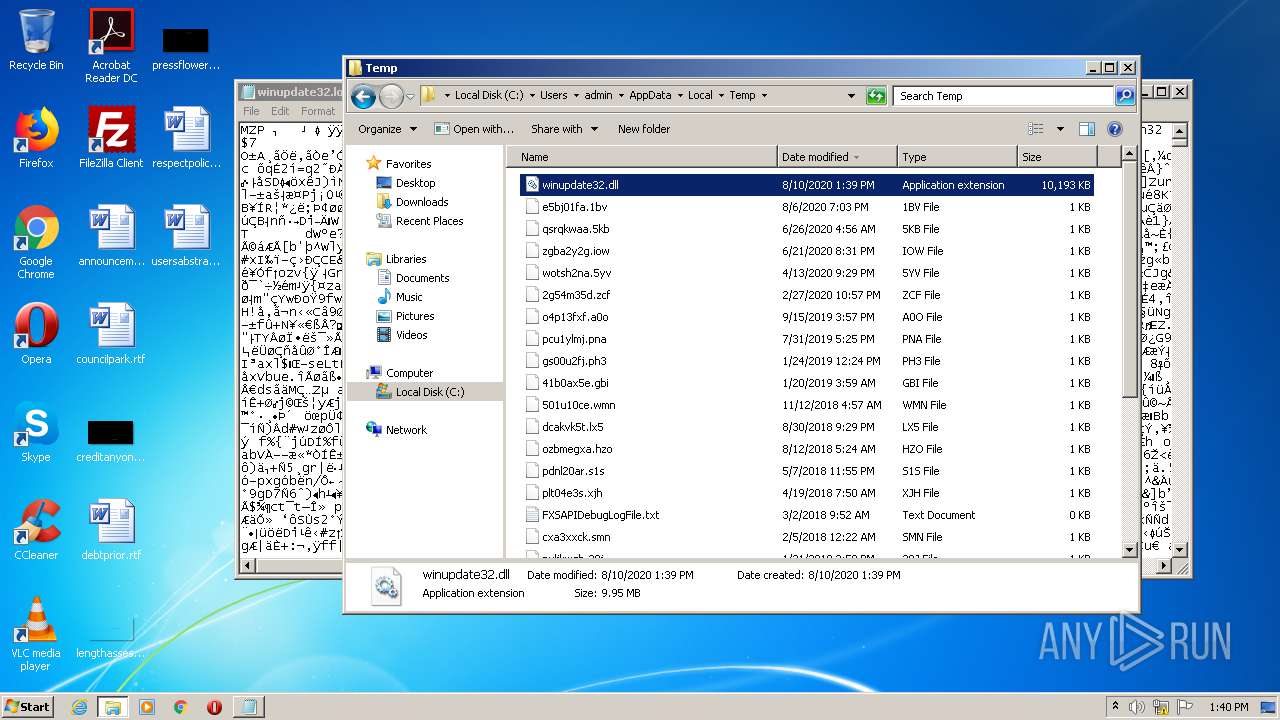The height and width of the screenshot is (720, 1280).
Task: Click the search magnifier icon
Action: click(1124, 96)
